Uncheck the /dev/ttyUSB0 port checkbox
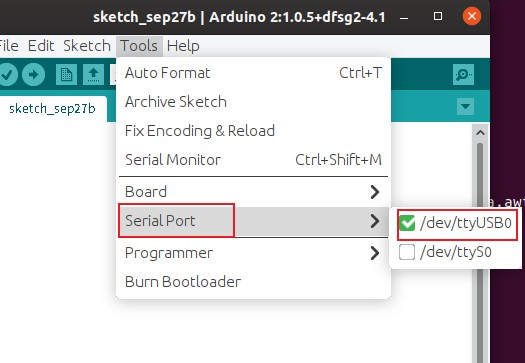This screenshot has width=525, height=363. click(407, 223)
